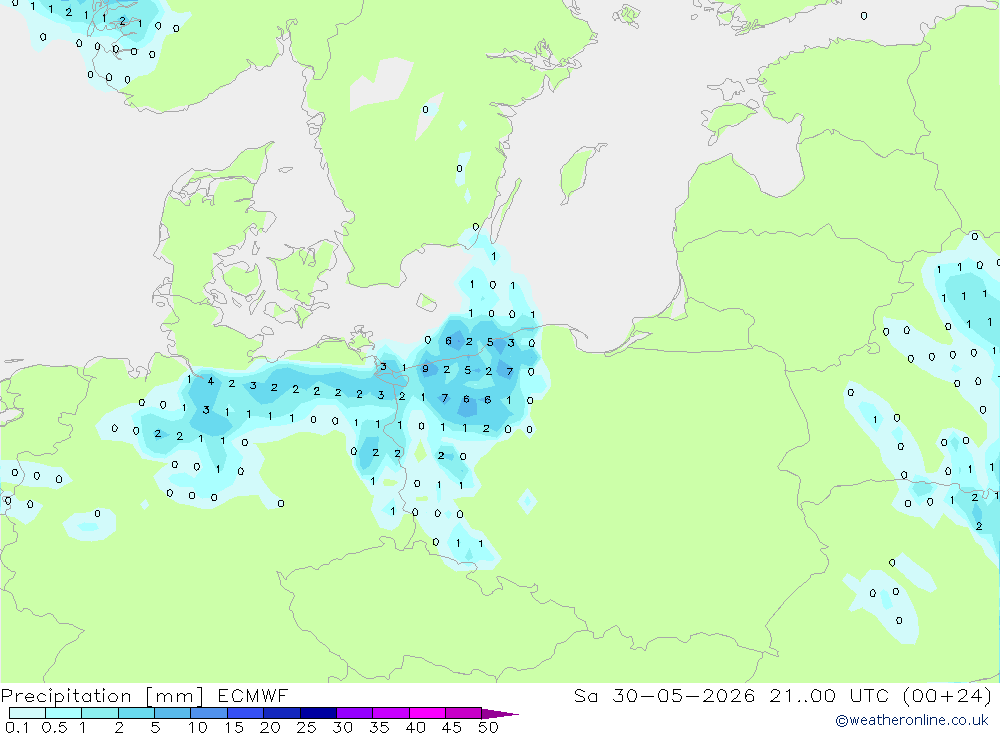
Task: Pick the legend swatch between 2 and 5
Action: pos(136,713)
